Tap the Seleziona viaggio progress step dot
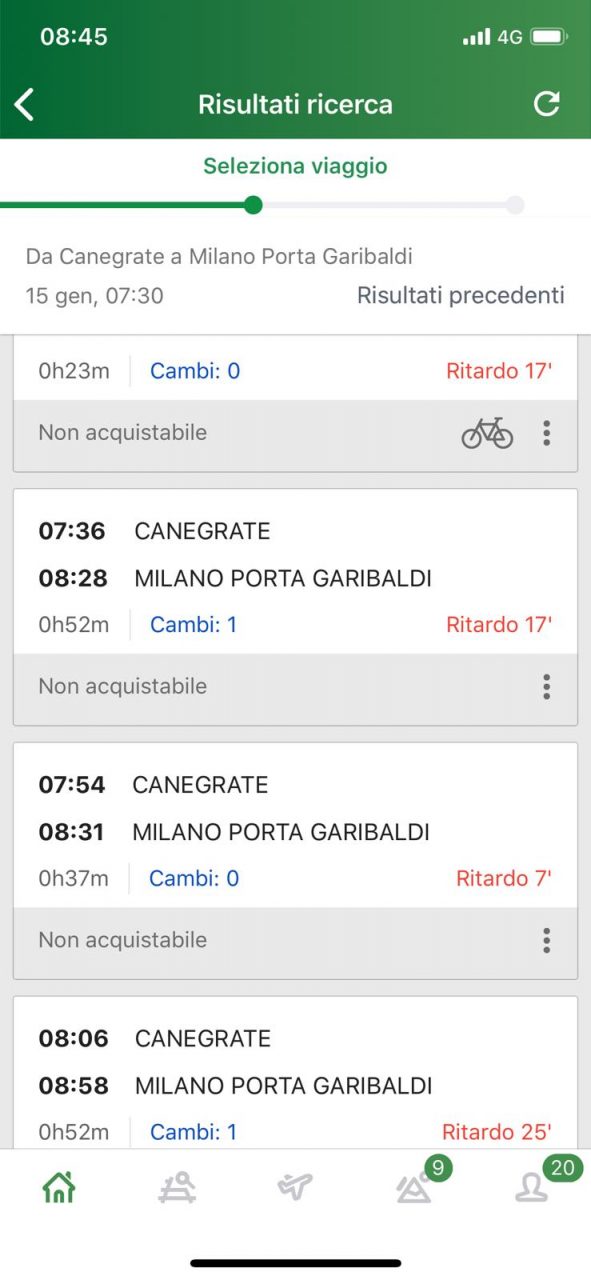This screenshot has height=1280, width=591. 253,205
